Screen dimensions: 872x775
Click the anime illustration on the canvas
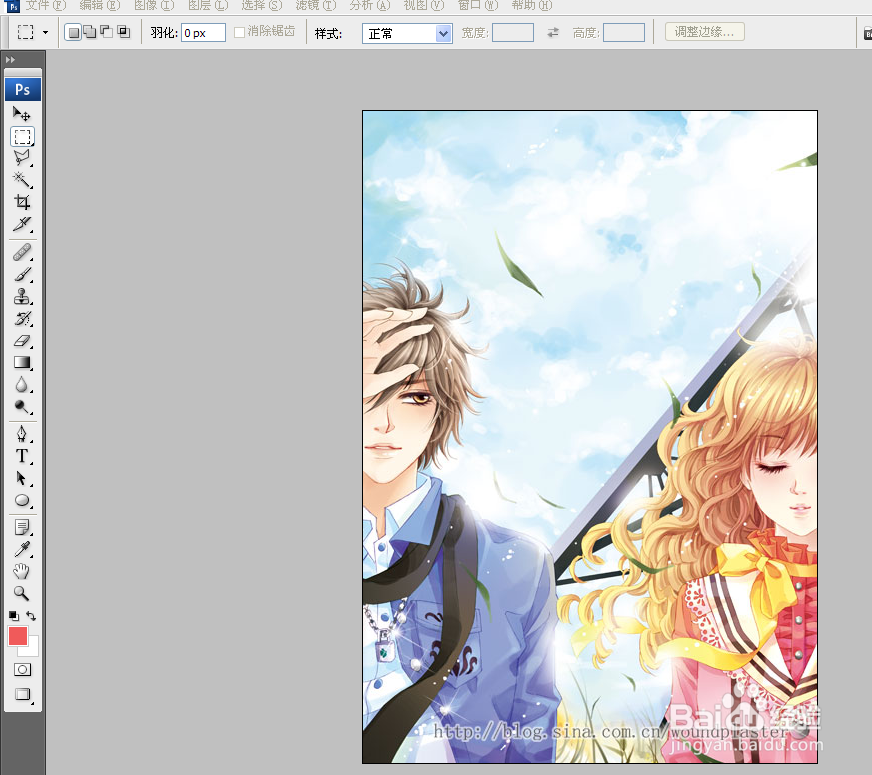tap(590, 436)
